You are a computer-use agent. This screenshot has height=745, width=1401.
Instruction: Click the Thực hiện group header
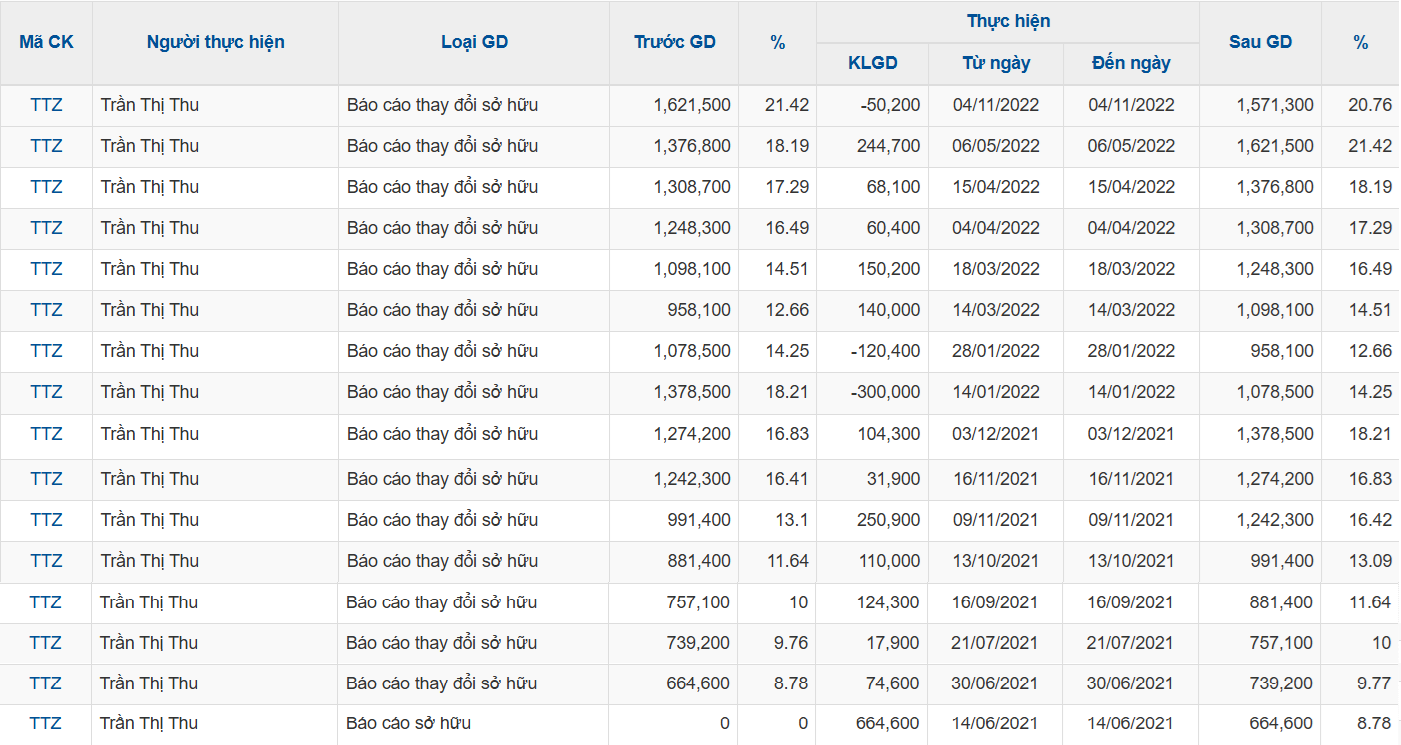pyautogui.click(x=1008, y=21)
